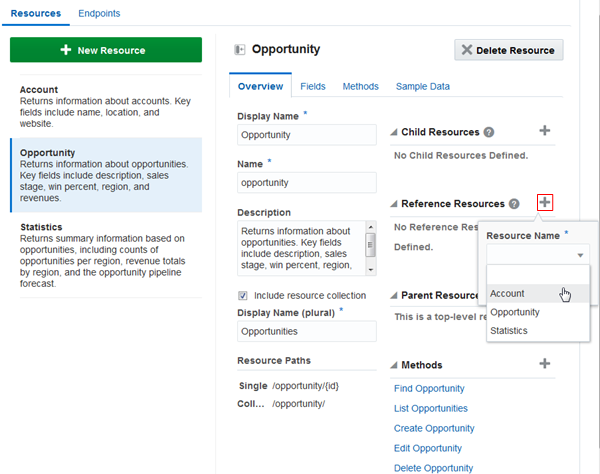Click the New Resource button
Viewport: 600px width, 474px height.
[106, 50]
